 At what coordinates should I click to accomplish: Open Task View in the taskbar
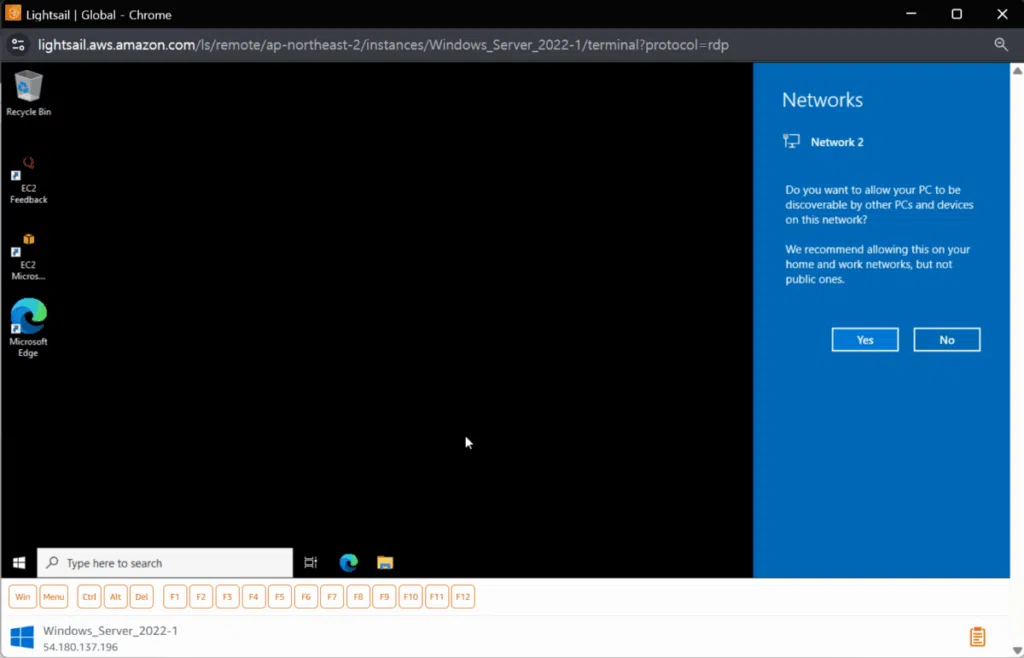[x=311, y=563]
